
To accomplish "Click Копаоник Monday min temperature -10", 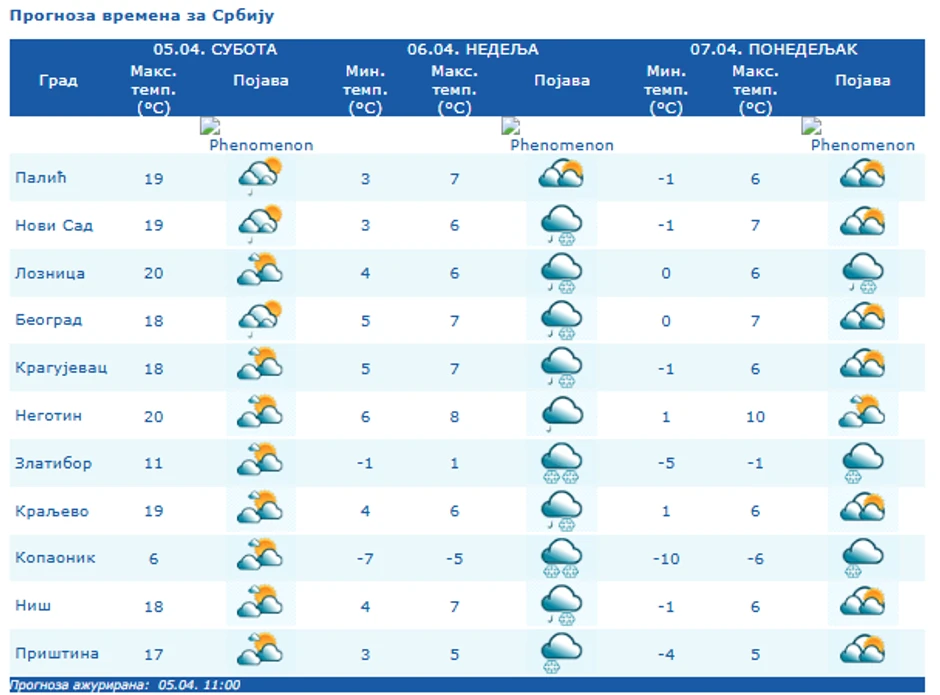I will pyautogui.click(x=666, y=559).
